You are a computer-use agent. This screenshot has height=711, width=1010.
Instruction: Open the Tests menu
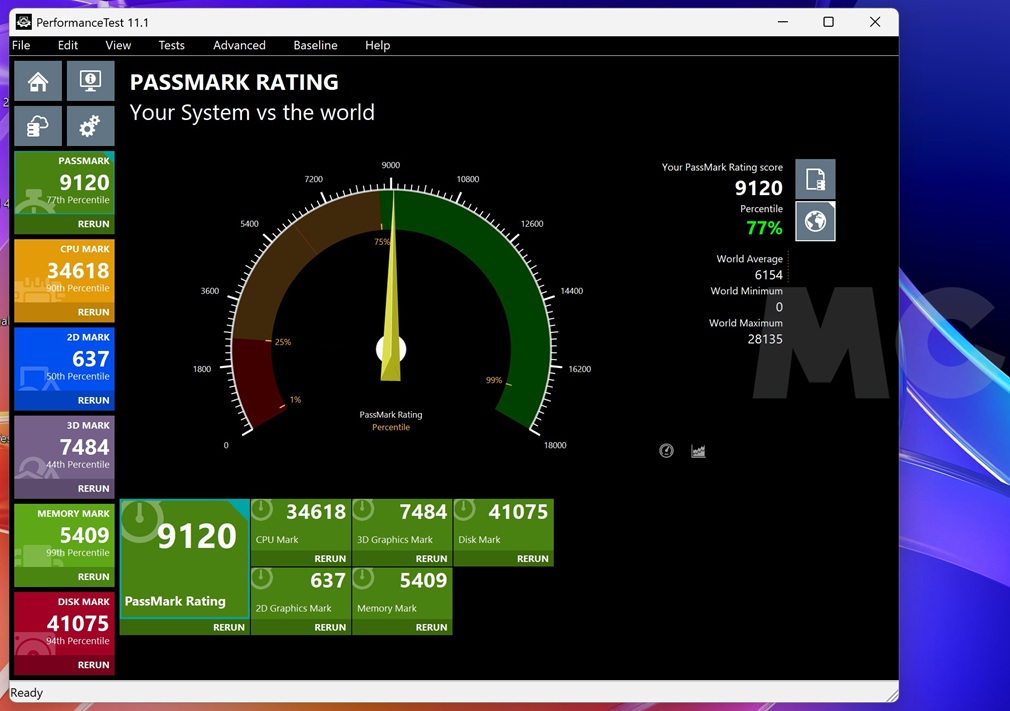(171, 45)
